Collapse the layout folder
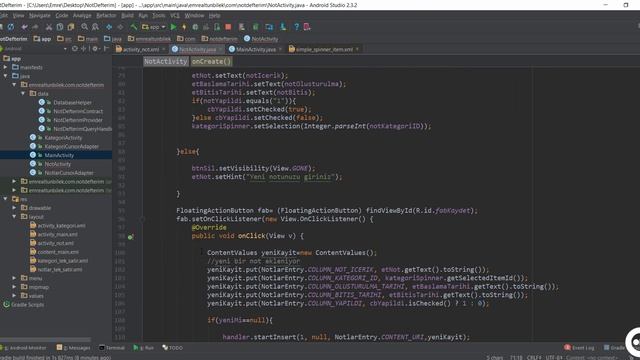Viewport: 640px width, 360px height. (14, 216)
